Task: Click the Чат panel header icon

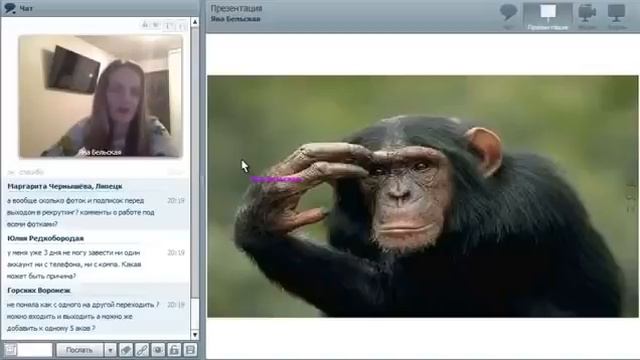Action: (9, 8)
